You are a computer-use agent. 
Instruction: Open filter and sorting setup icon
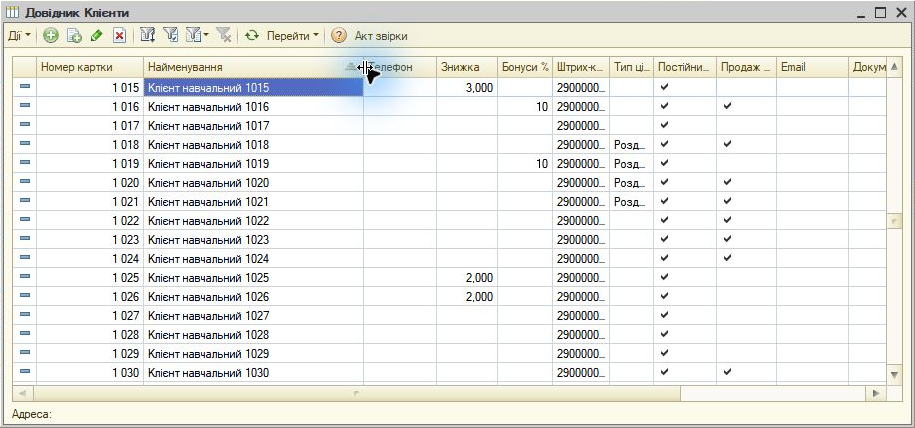[x=148, y=36]
